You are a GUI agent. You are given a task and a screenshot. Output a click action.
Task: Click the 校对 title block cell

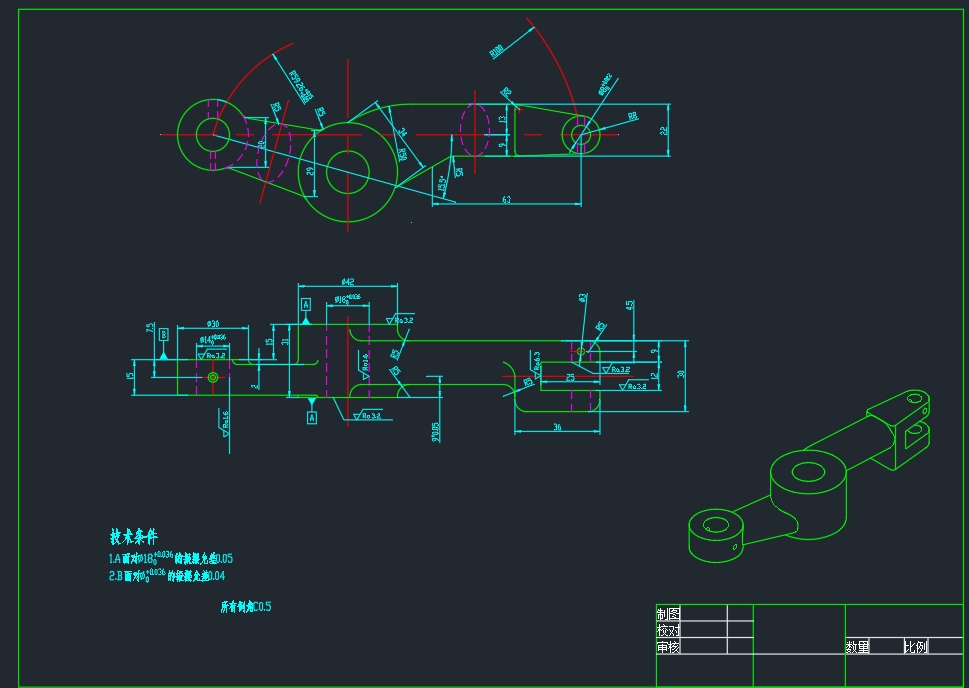click(668, 631)
